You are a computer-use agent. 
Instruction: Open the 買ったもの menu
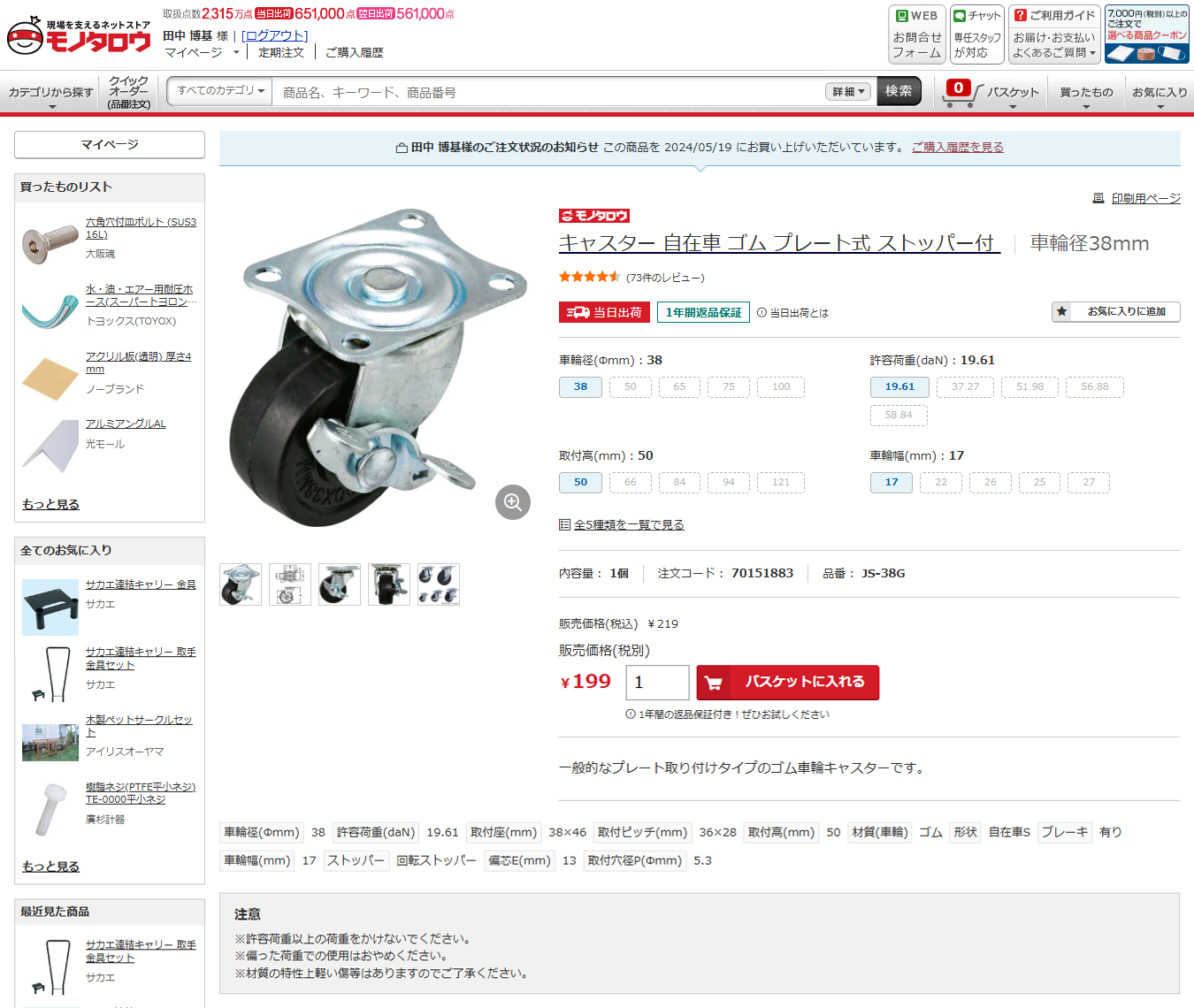(x=1086, y=93)
